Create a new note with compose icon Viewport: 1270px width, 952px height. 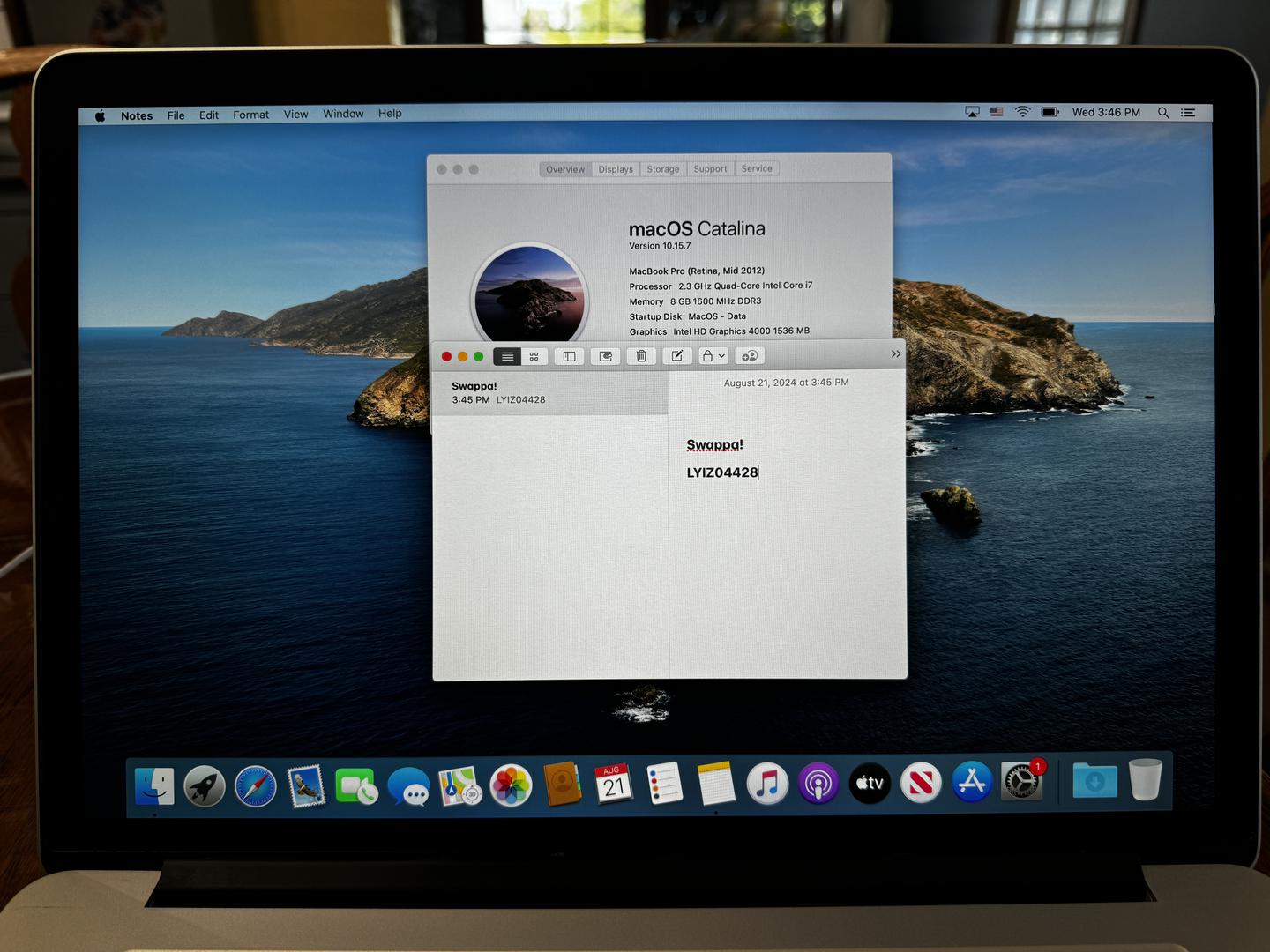[676, 356]
